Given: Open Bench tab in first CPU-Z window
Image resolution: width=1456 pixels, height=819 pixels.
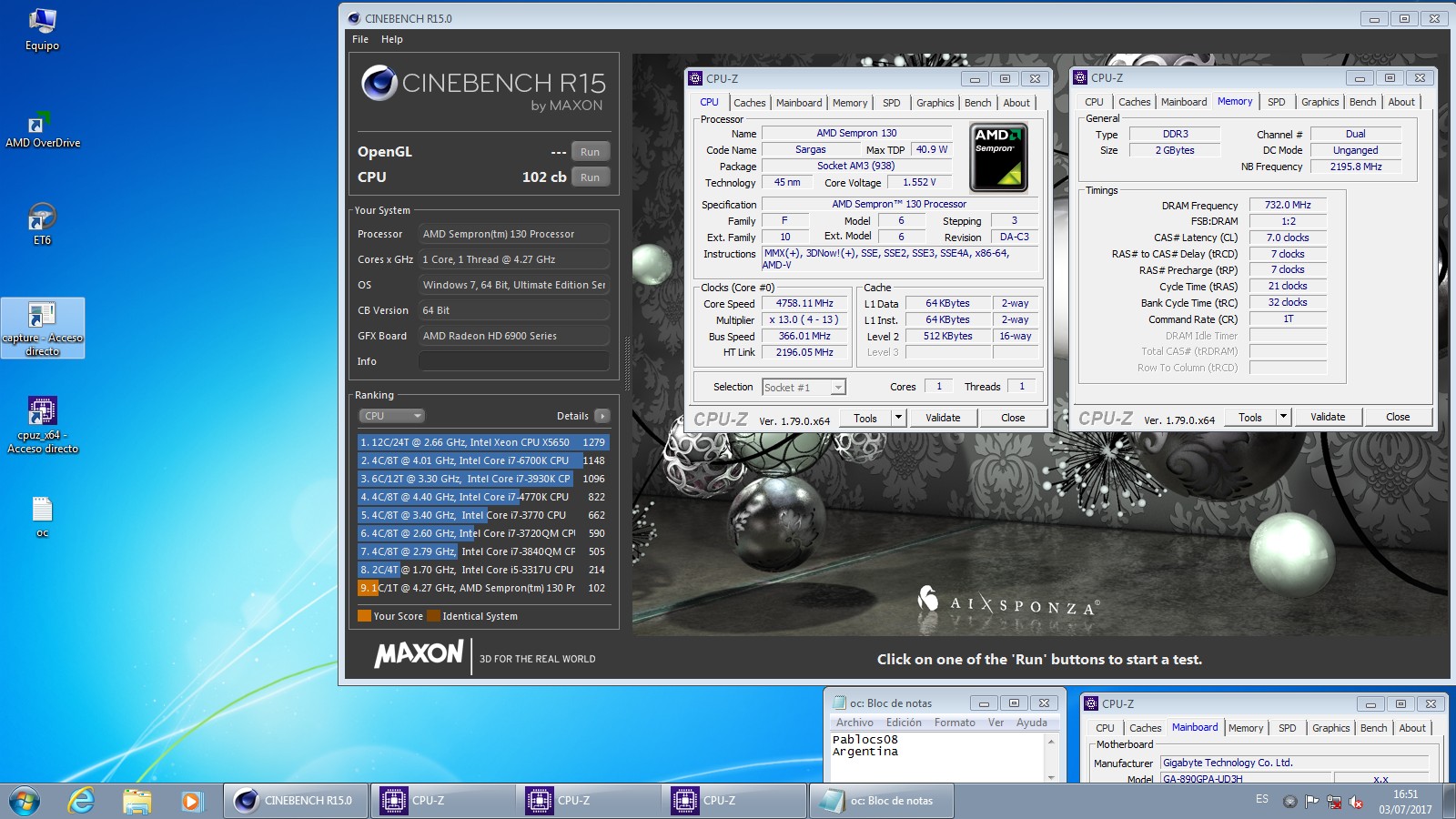Looking at the screenshot, I should pos(977,103).
